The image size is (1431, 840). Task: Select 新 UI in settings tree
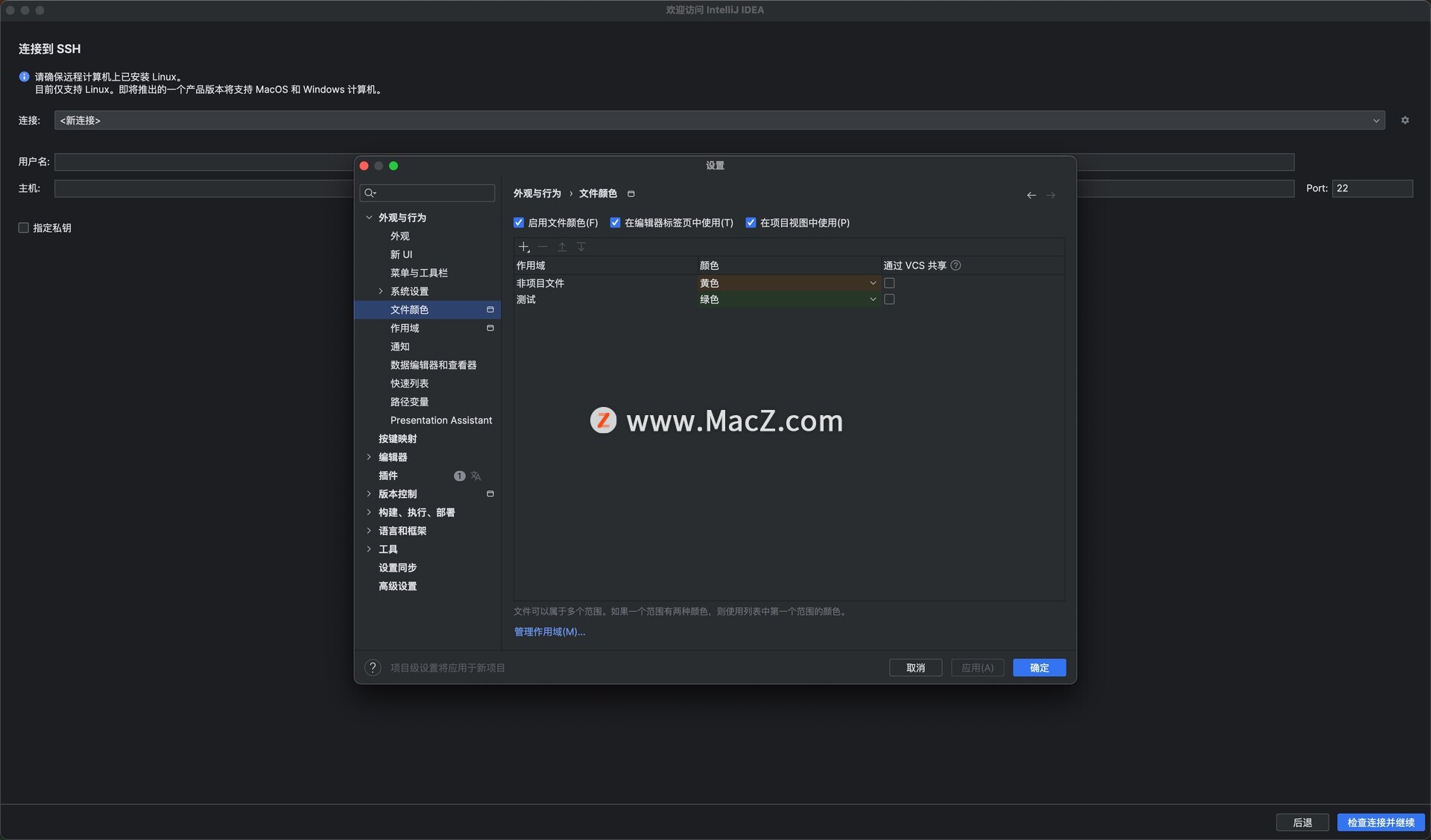pyautogui.click(x=401, y=255)
